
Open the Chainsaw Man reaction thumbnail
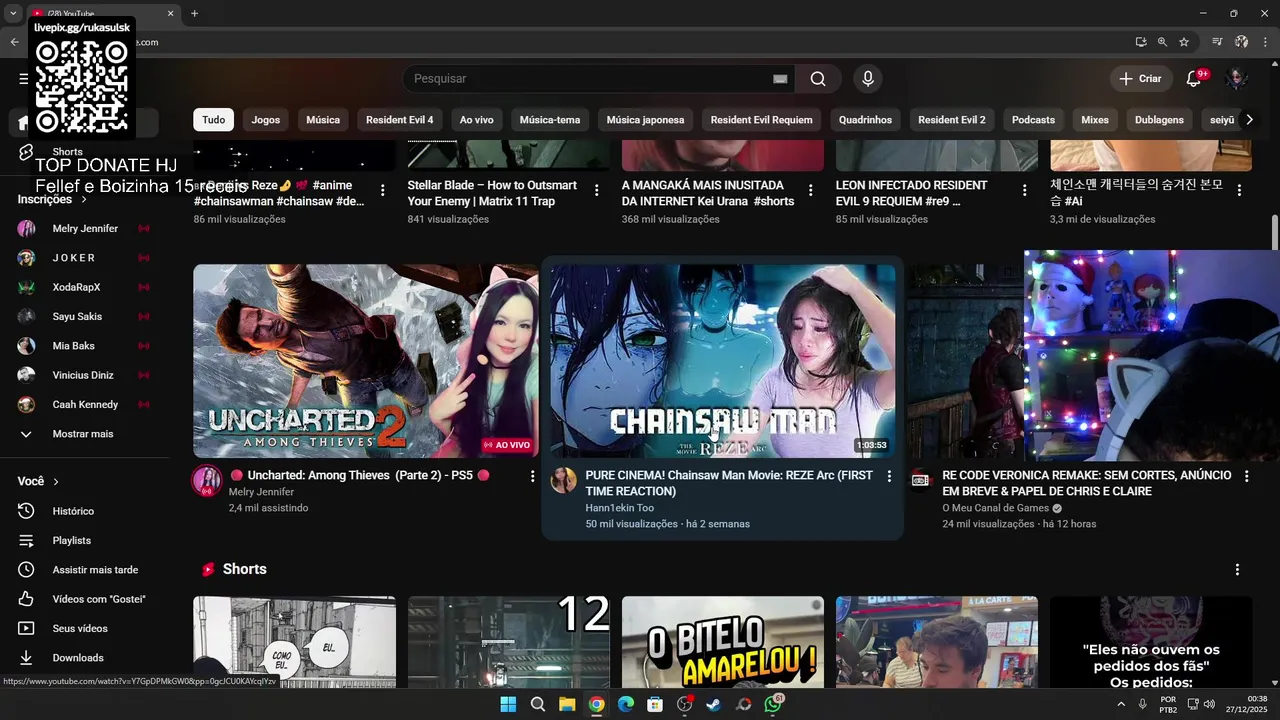click(723, 361)
